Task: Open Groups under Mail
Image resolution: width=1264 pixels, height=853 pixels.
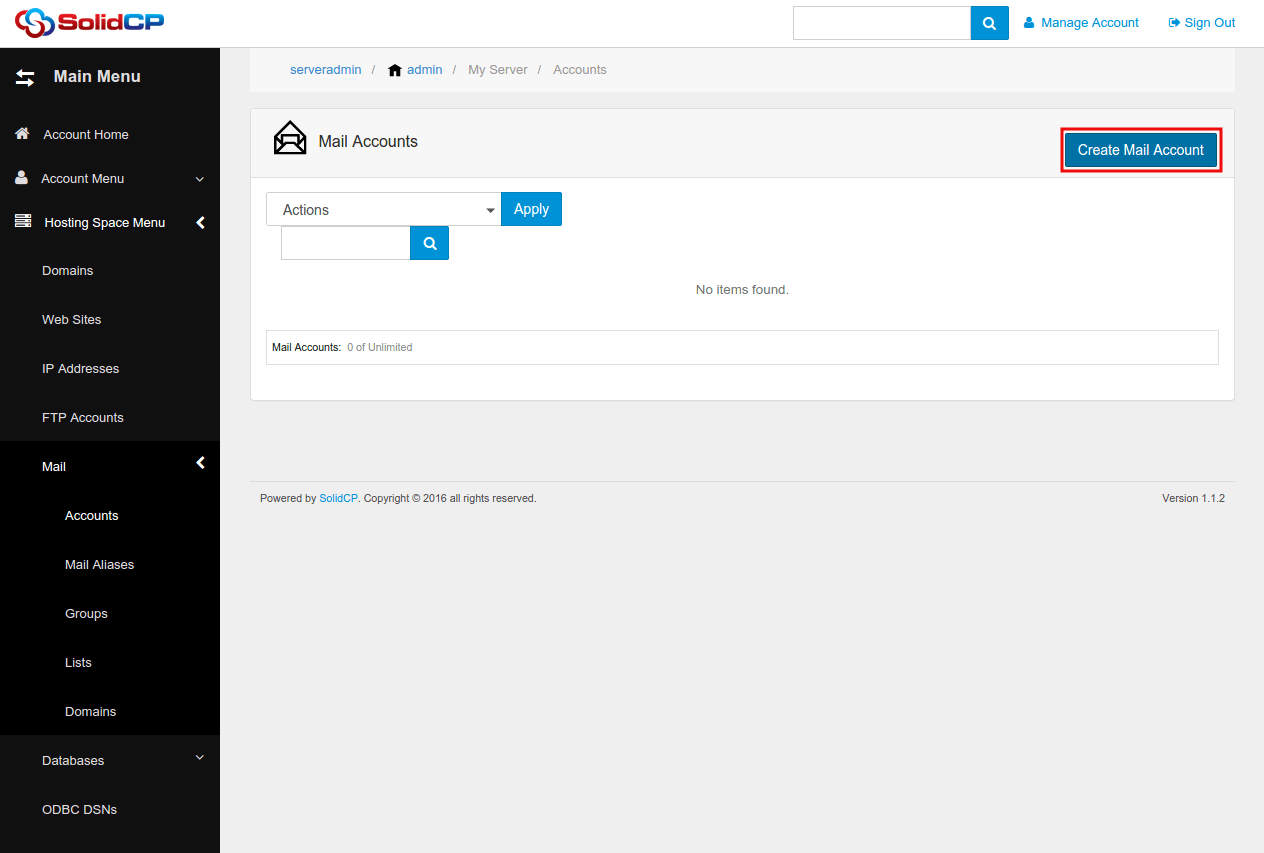Action: click(86, 614)
